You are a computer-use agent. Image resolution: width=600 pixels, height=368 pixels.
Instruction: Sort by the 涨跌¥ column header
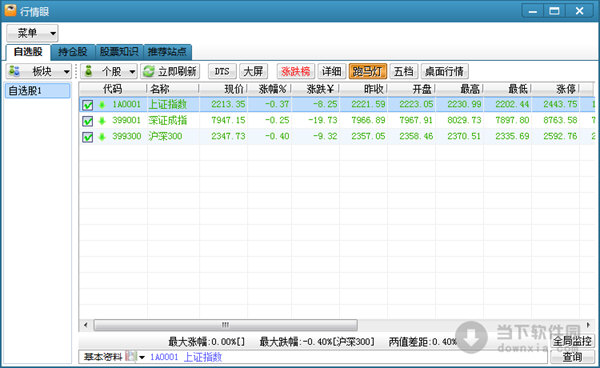click(316, 89)
